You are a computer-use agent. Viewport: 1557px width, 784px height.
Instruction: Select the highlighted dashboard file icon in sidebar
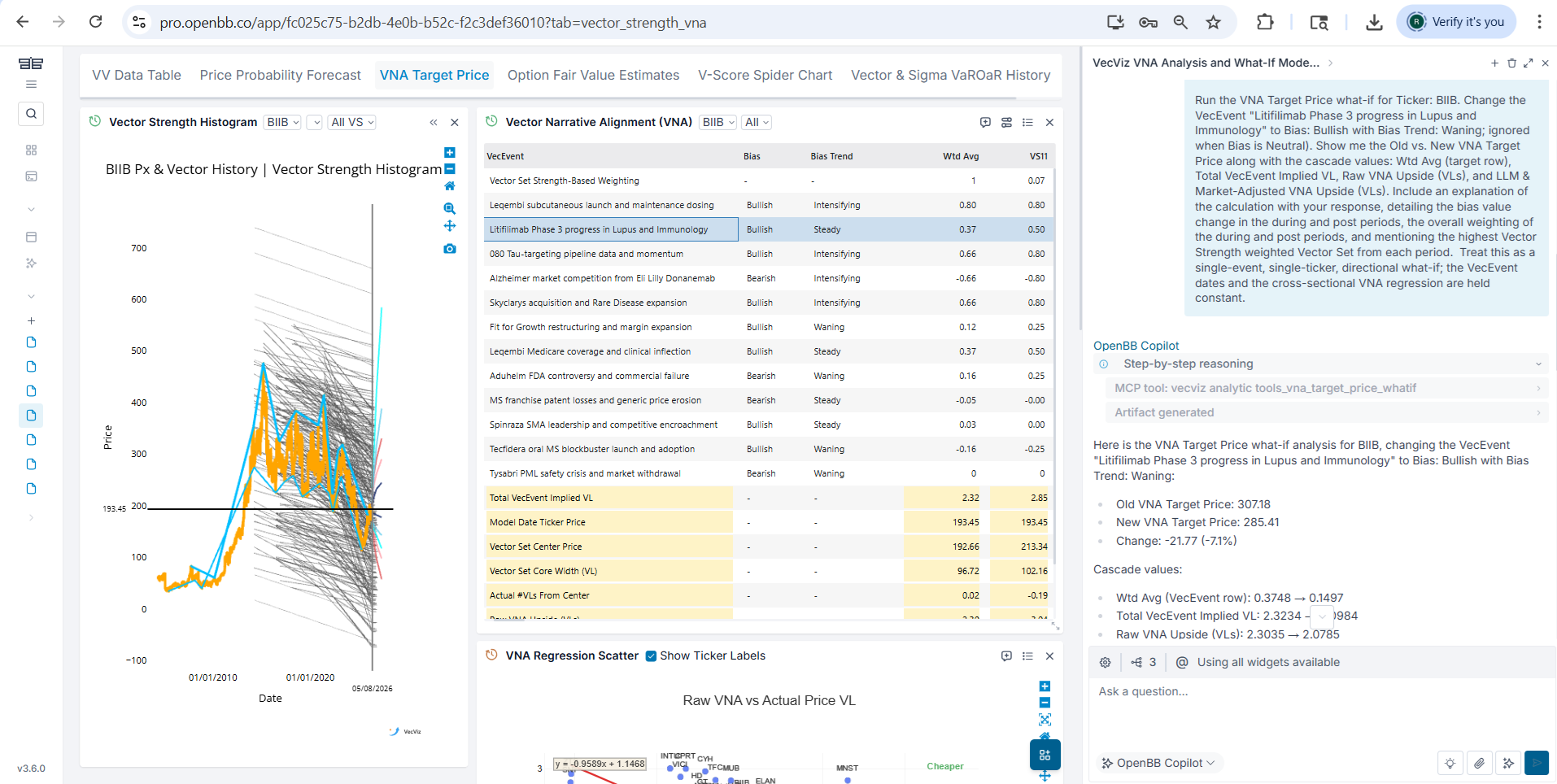pos(31,416)
